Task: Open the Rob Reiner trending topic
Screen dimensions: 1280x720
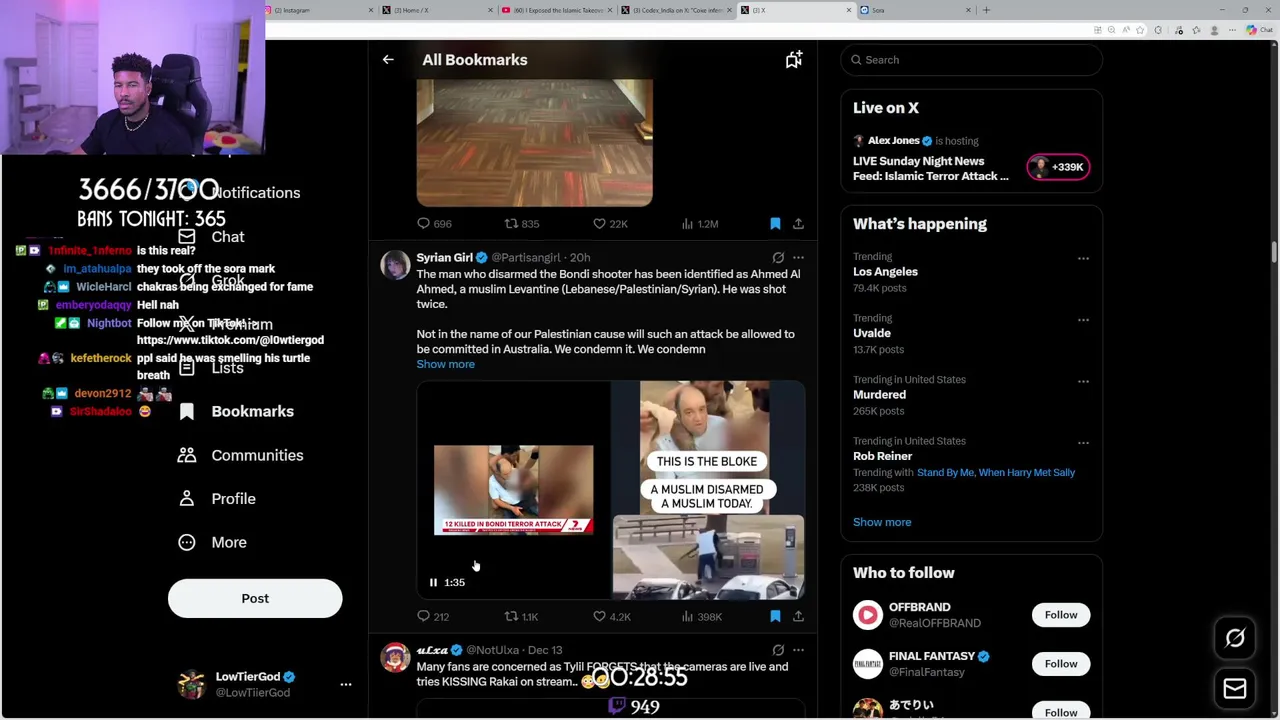Action: [x=882, y=456]
